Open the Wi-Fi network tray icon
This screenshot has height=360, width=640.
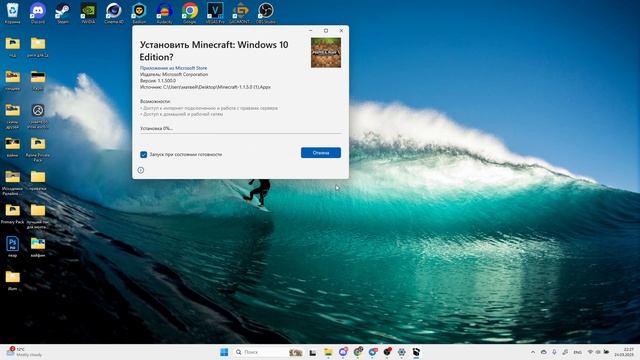pos(590,352)
